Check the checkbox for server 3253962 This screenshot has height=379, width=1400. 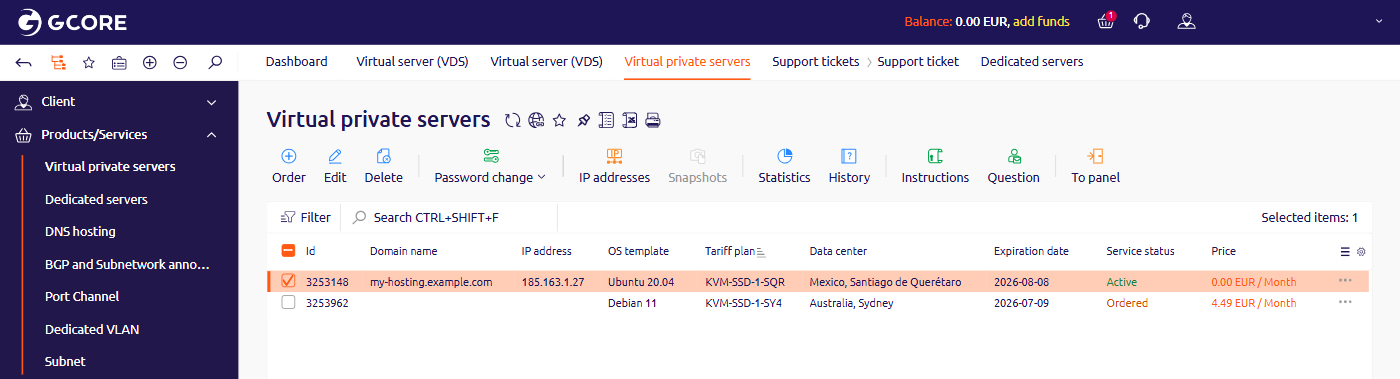point(288,303)
